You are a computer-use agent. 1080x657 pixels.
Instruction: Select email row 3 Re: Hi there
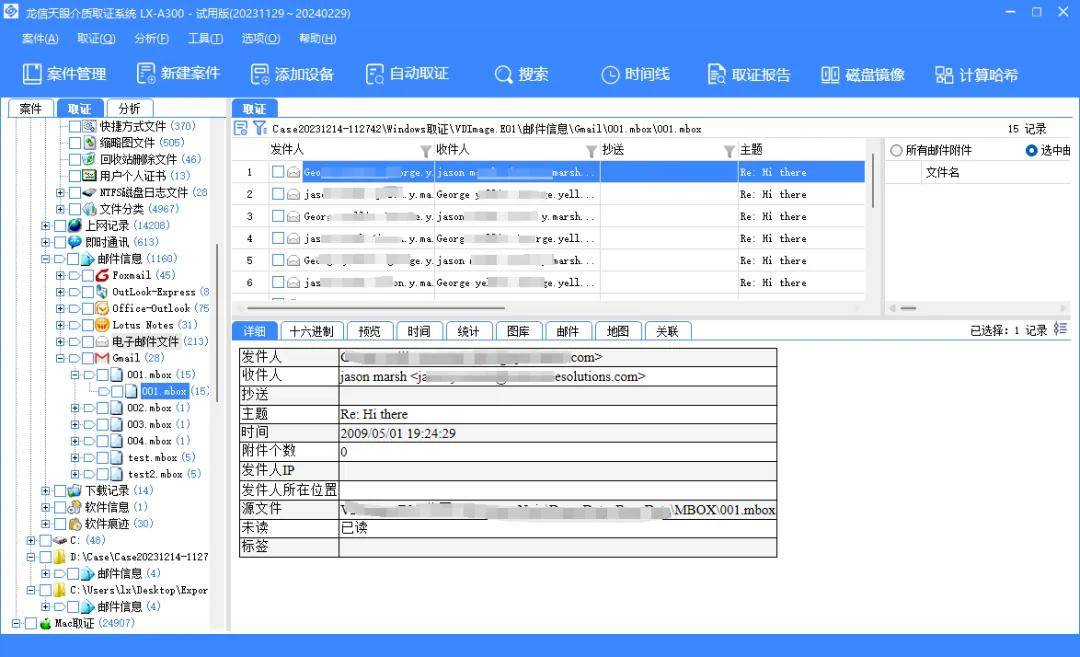pos(548,216)
